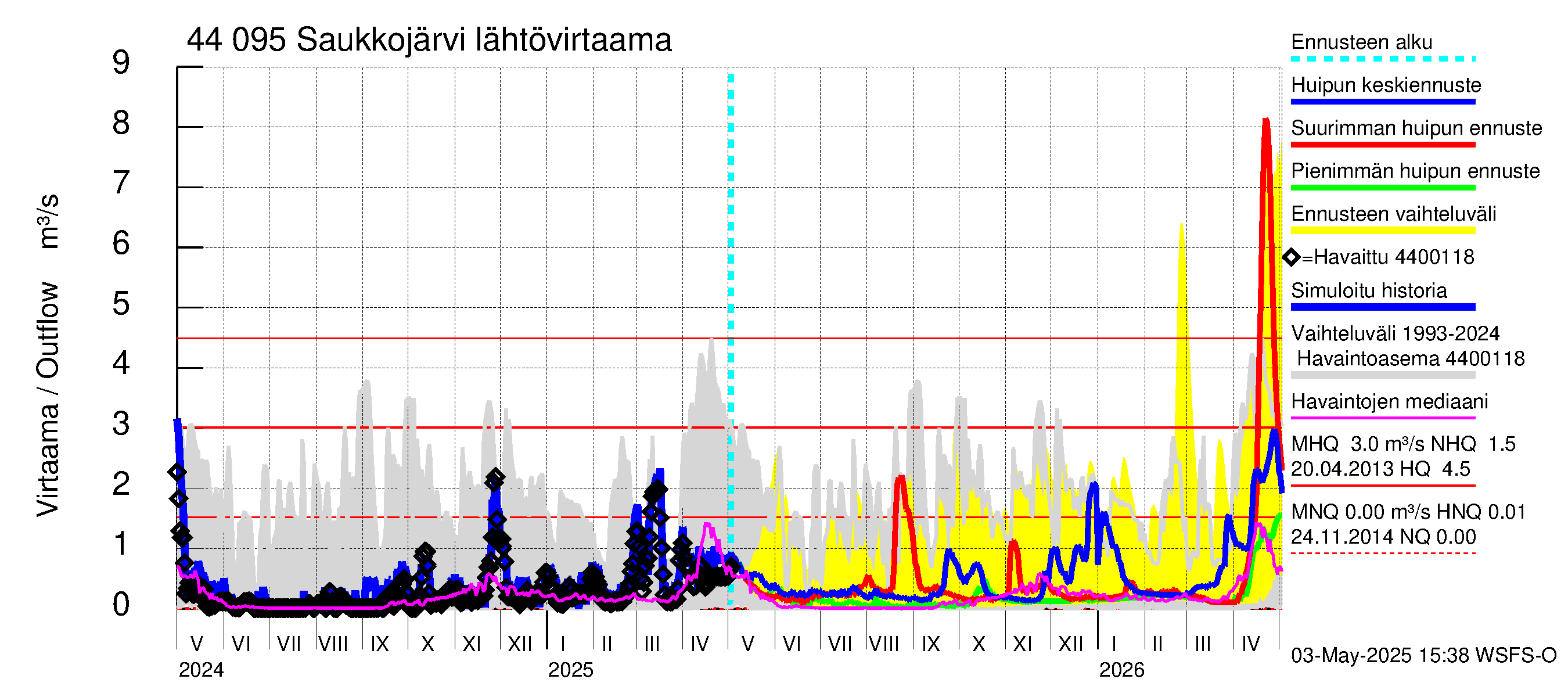Click the 'Ennusteen vaihteluväli' legend label
This screenshot has width=1568, height=697.
tap(1393, 214)
